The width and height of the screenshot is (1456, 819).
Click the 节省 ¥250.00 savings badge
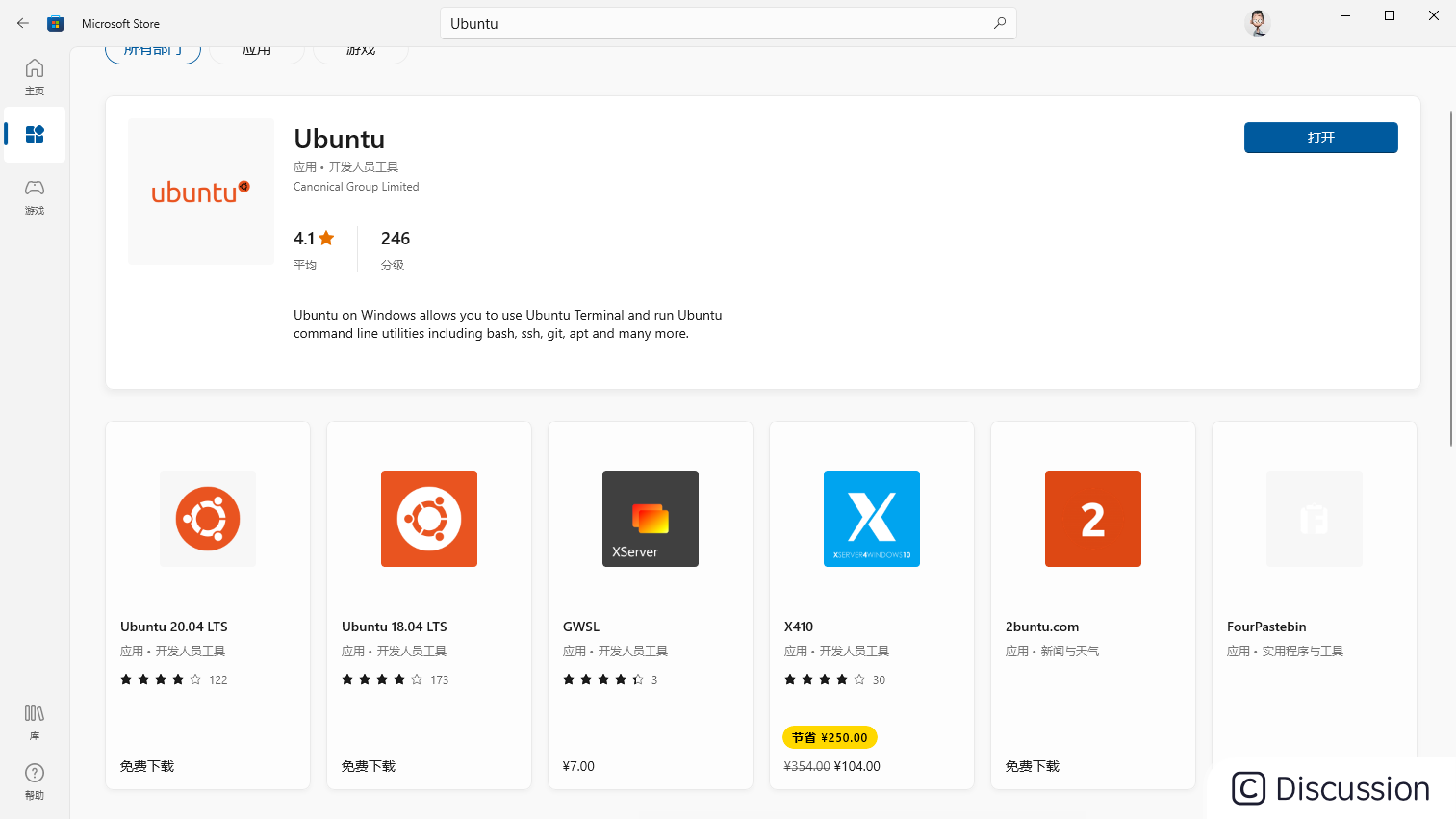830,737
